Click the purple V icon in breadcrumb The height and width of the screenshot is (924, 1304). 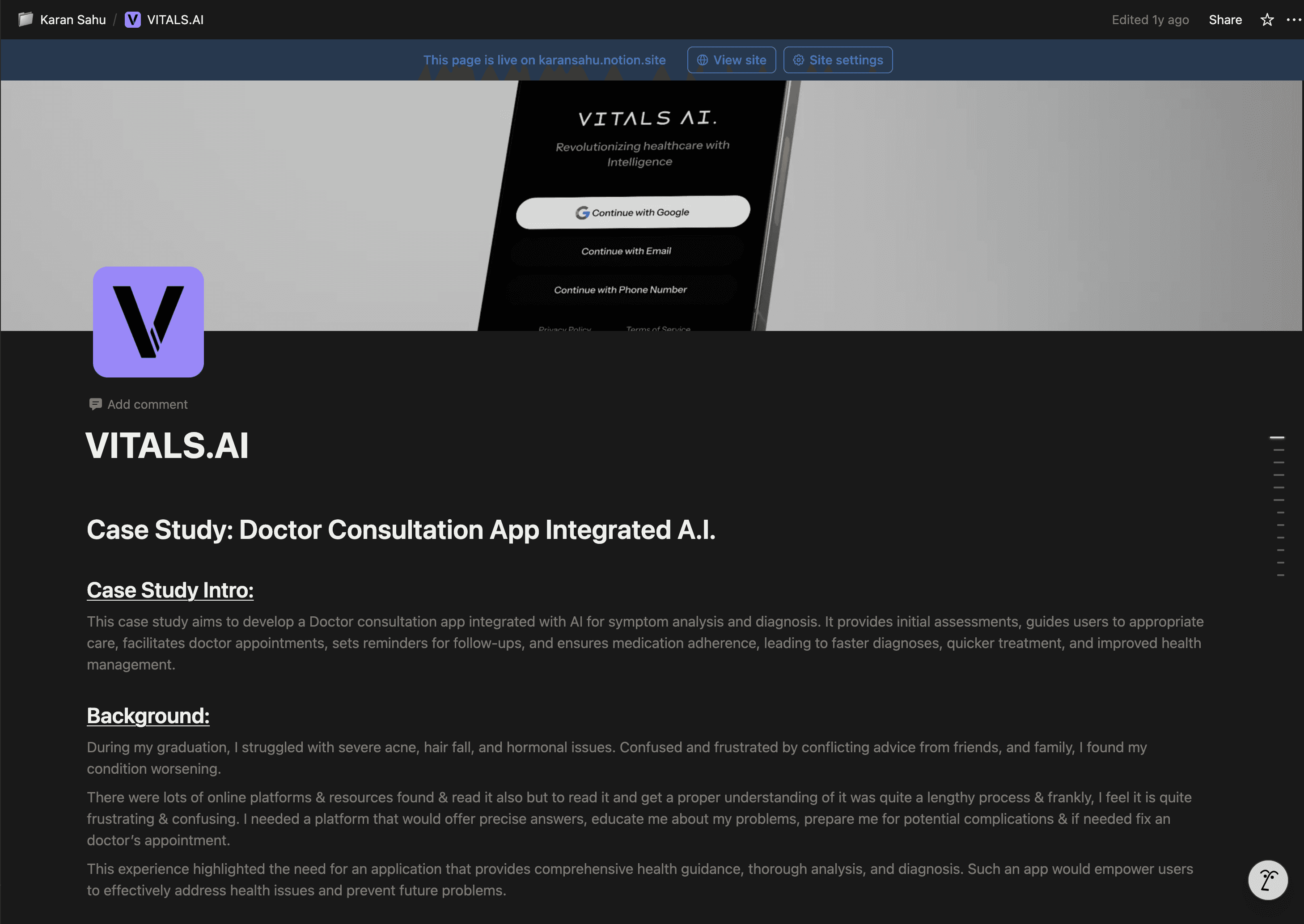coord(132,20)
